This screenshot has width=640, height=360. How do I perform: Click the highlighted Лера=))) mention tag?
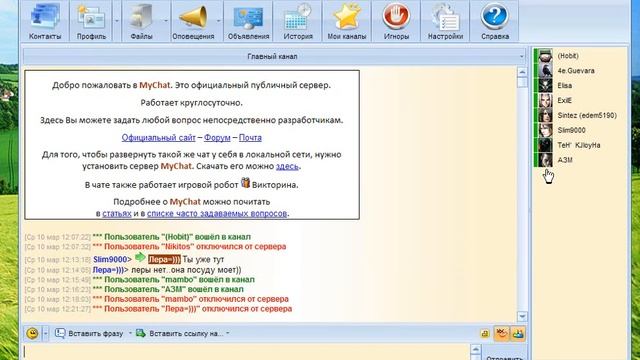click(x=164, y=259)
